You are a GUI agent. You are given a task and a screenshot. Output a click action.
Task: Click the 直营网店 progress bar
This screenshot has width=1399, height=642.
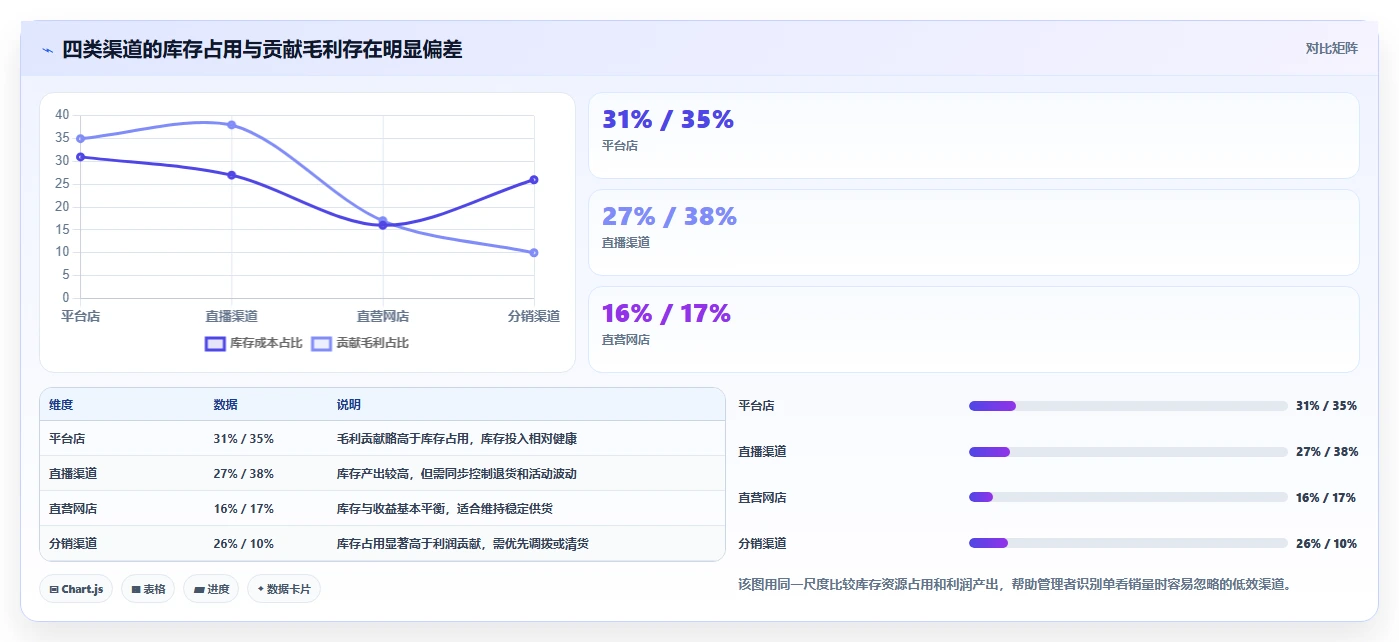1128,497
